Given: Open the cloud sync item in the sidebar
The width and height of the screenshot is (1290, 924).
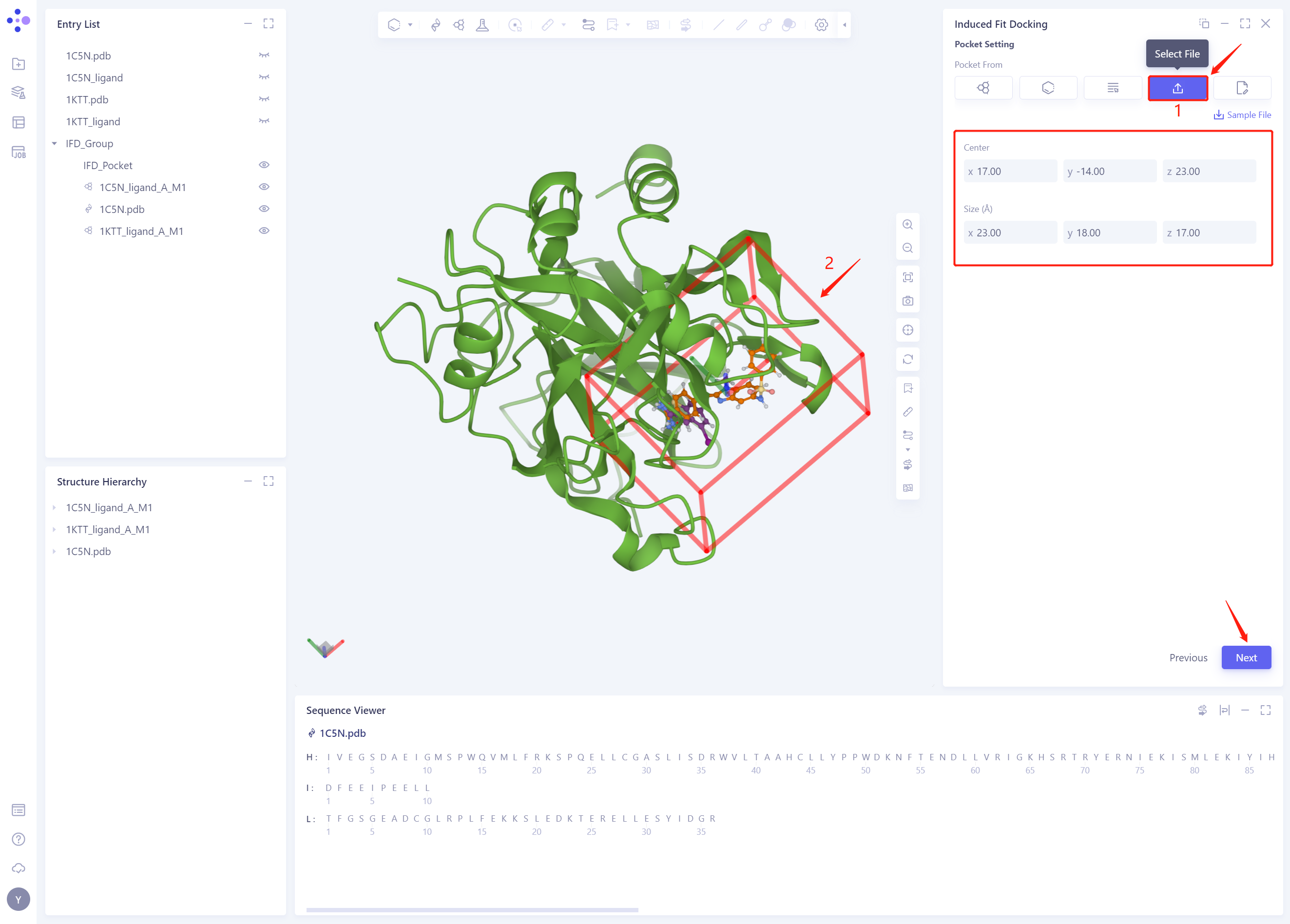Looking at the screenshot, I should 19,867.
